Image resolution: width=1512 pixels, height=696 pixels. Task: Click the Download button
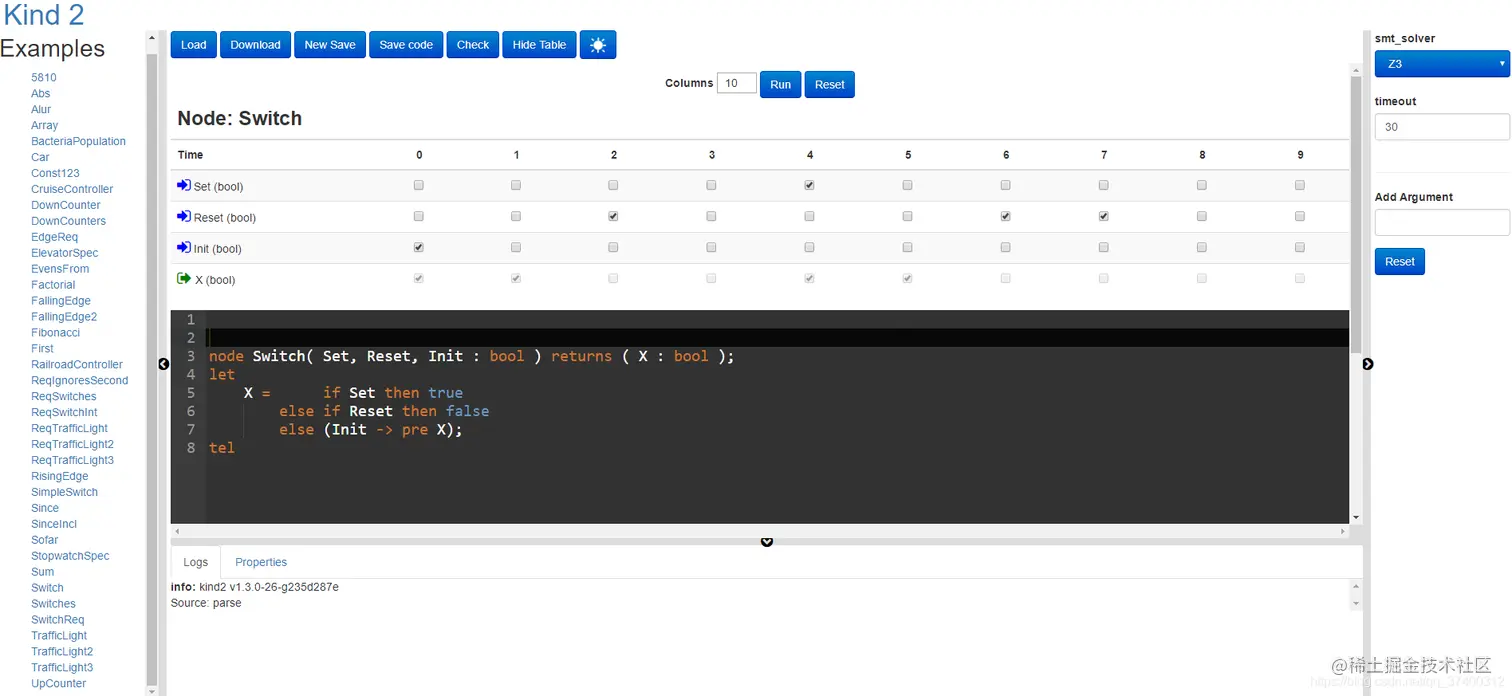(255, 45)
